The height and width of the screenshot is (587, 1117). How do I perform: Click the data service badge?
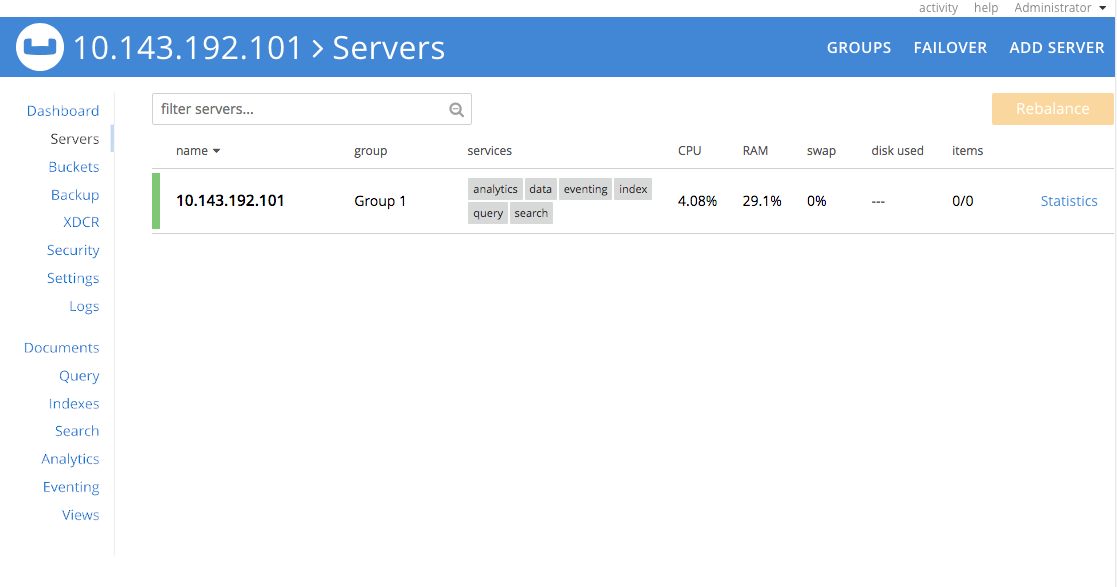click(x=540, y=188)
